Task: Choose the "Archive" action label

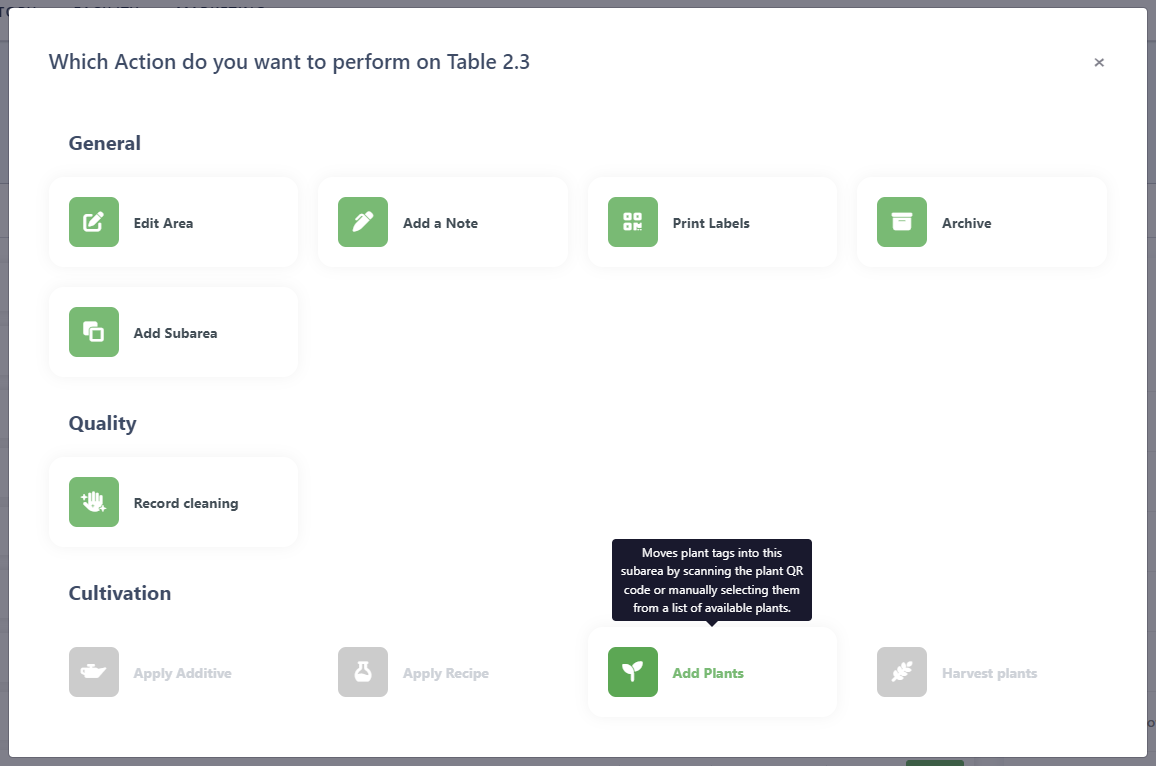Action: coord(966,223)
